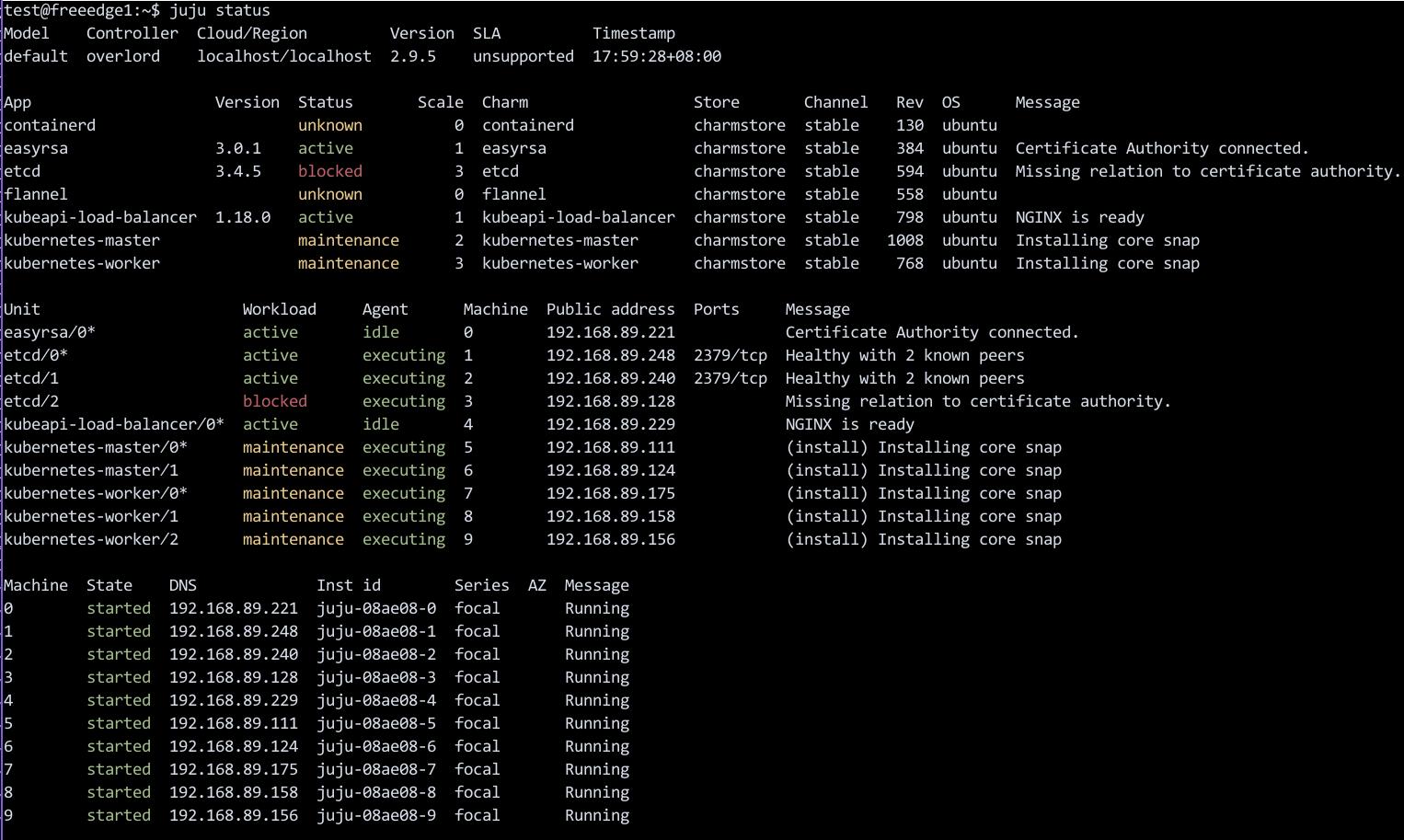
Task: Select the 'easyrsa' app name in App table
Action: (x=36, y=148)
